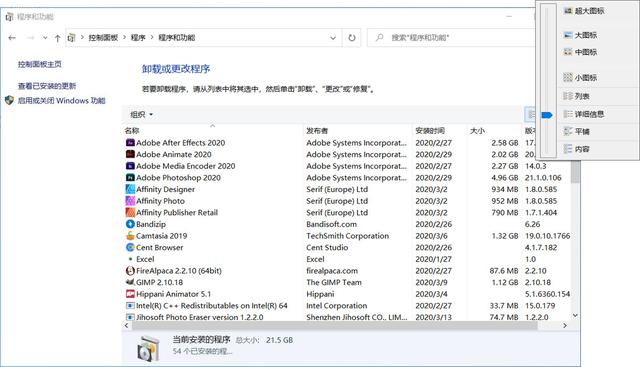This screenshot has width=640, height=367.
Task: Choose the details view option
Action: [x=584, y=114]
